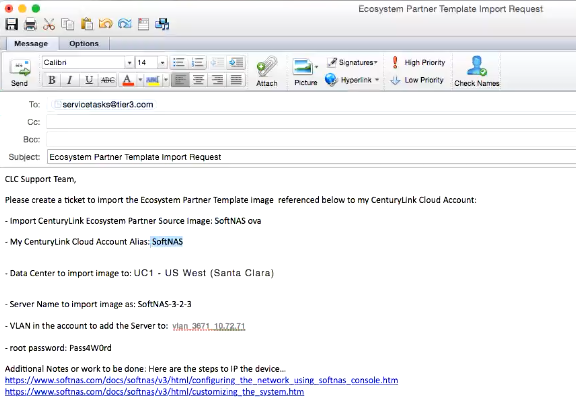Viewport: 576px width, 413px height.
Task: Click the Cc: label button
Action: (33, 122)
